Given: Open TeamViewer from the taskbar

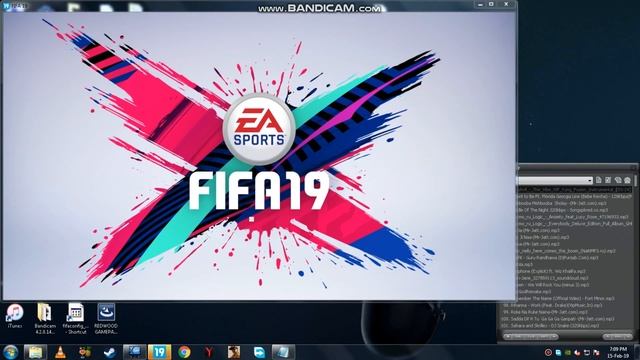Looking at the screenshot, I should (x=259, y=352).
